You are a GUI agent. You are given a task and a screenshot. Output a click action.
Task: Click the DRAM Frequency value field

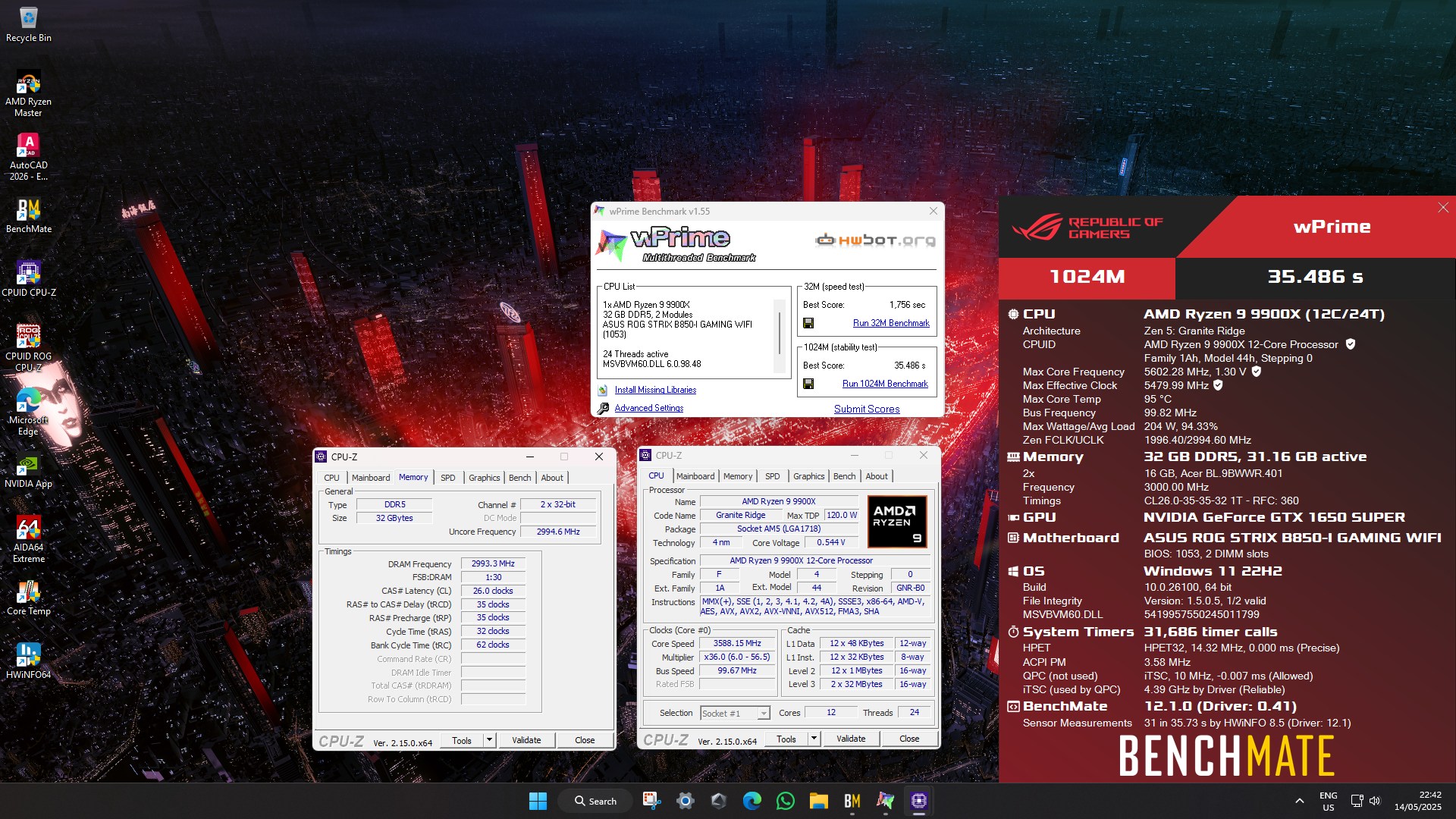tap(493, 563)
